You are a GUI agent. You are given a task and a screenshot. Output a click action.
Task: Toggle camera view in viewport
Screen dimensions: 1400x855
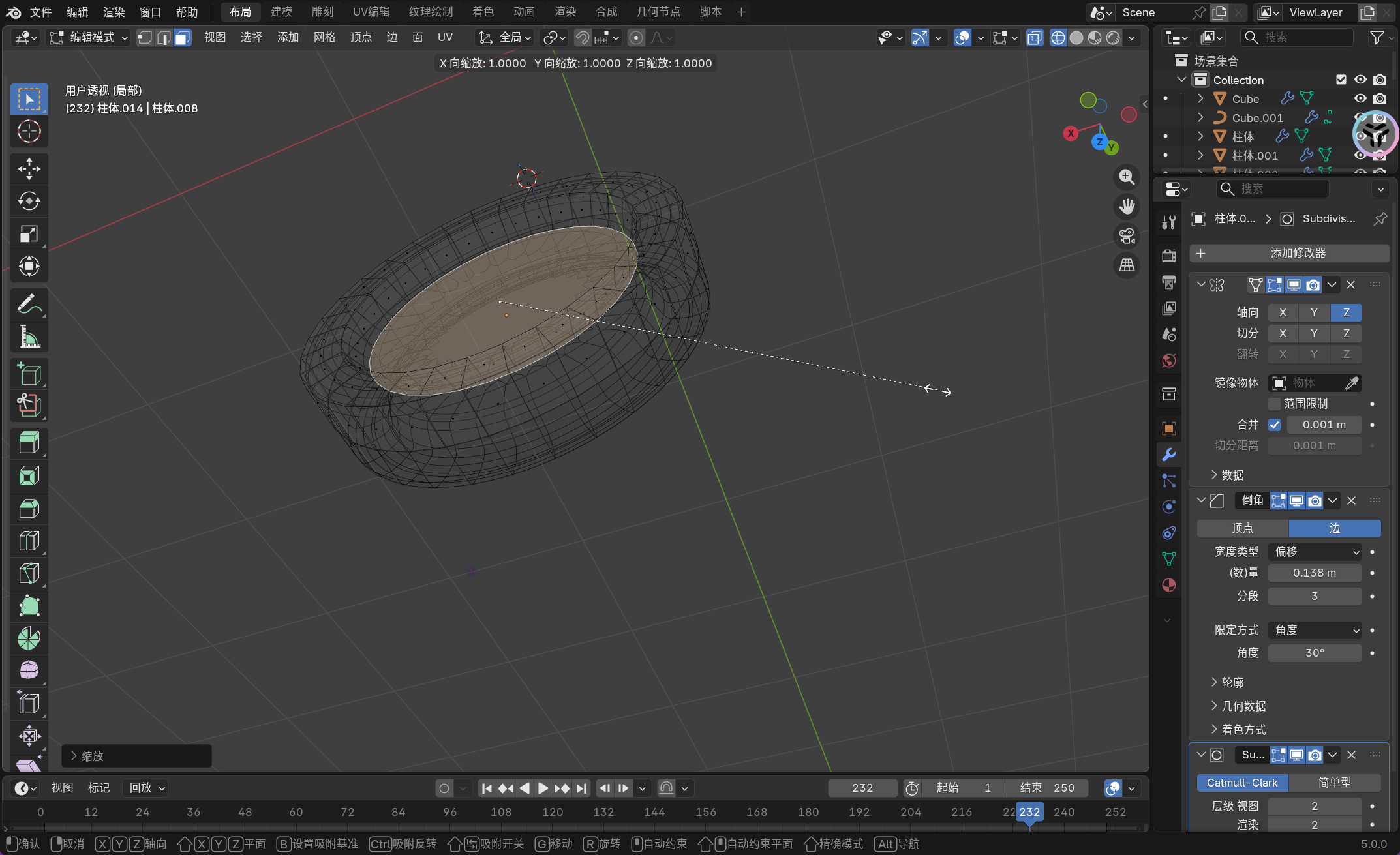click(1127, 236)
